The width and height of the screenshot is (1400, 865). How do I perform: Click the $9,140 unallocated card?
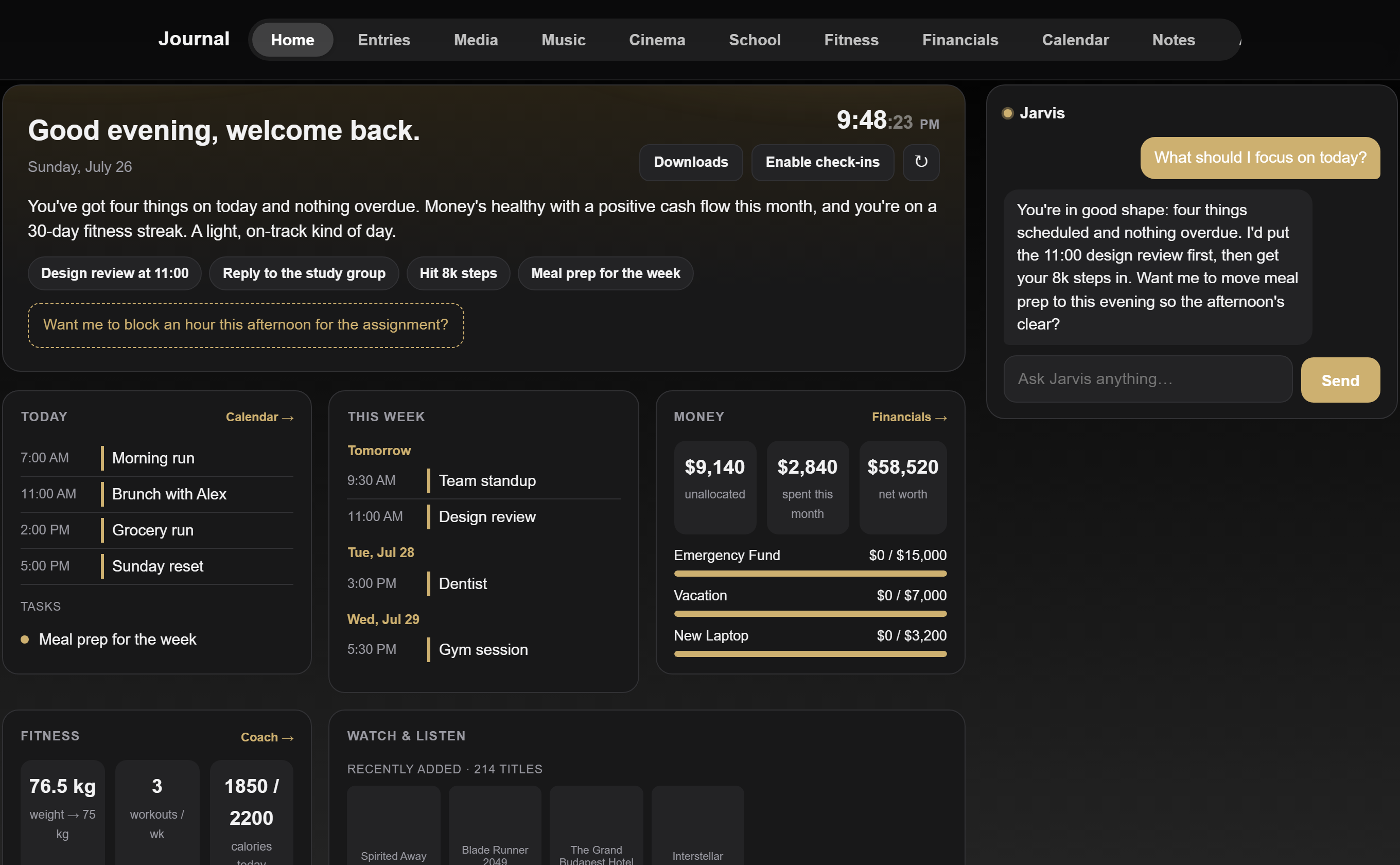[x=715, y=487]
